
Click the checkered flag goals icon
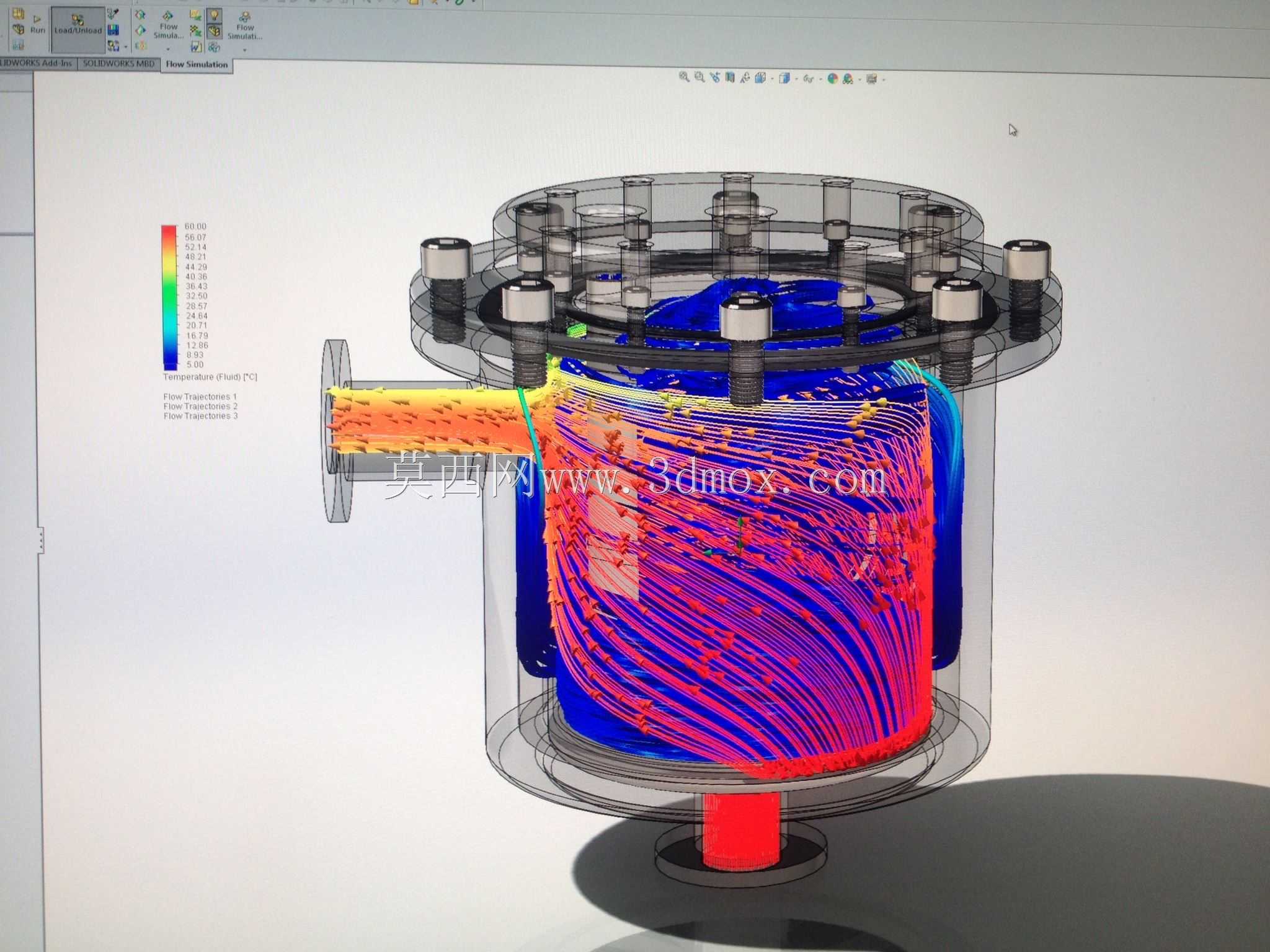click(195, 30)
